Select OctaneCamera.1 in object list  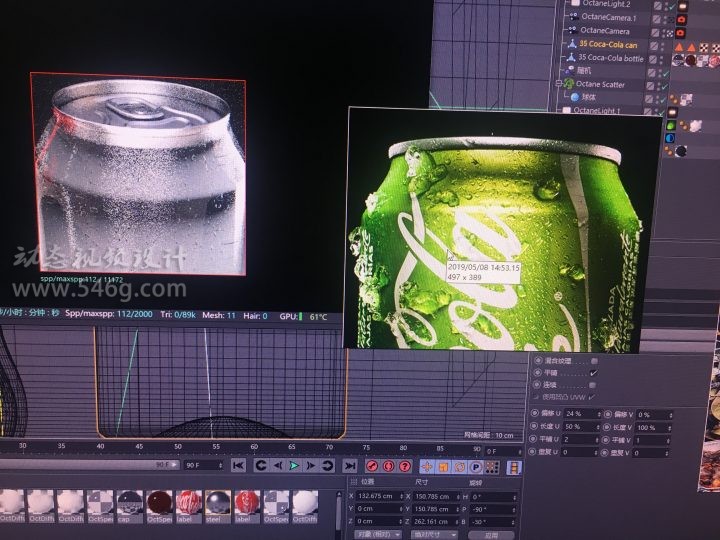609,17
